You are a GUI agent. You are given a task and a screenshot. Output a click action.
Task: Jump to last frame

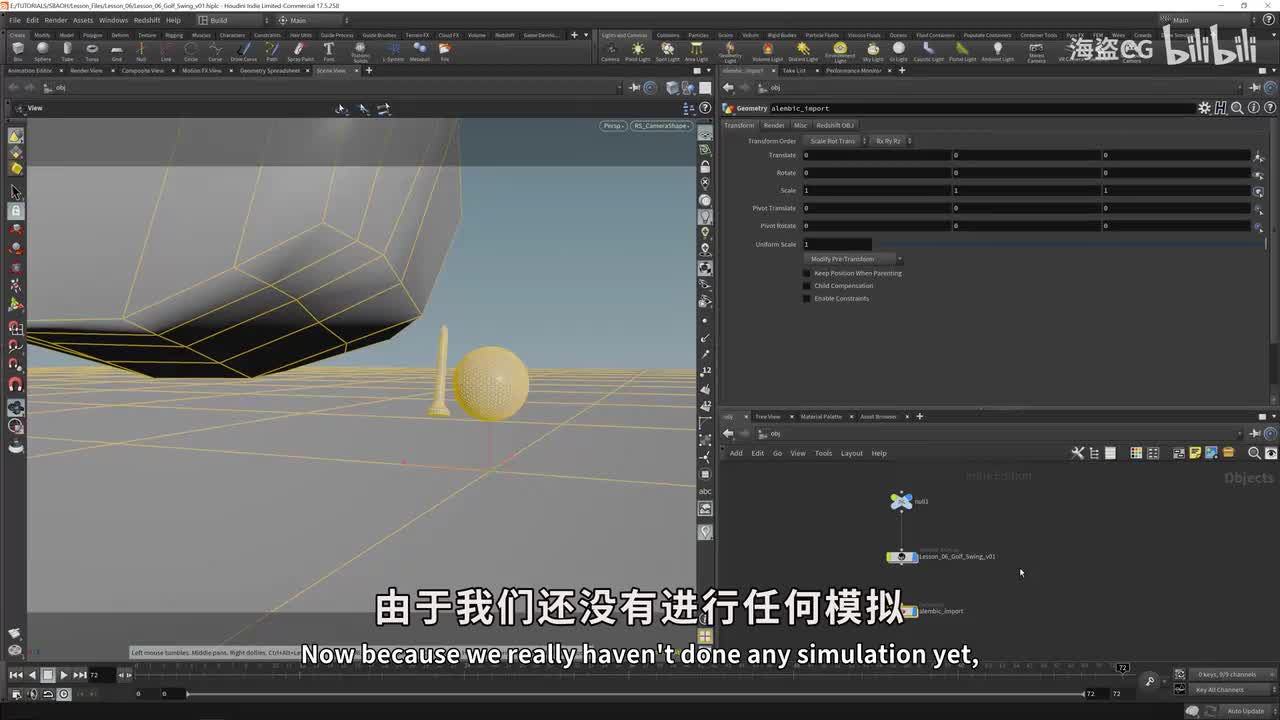(80, 675)
